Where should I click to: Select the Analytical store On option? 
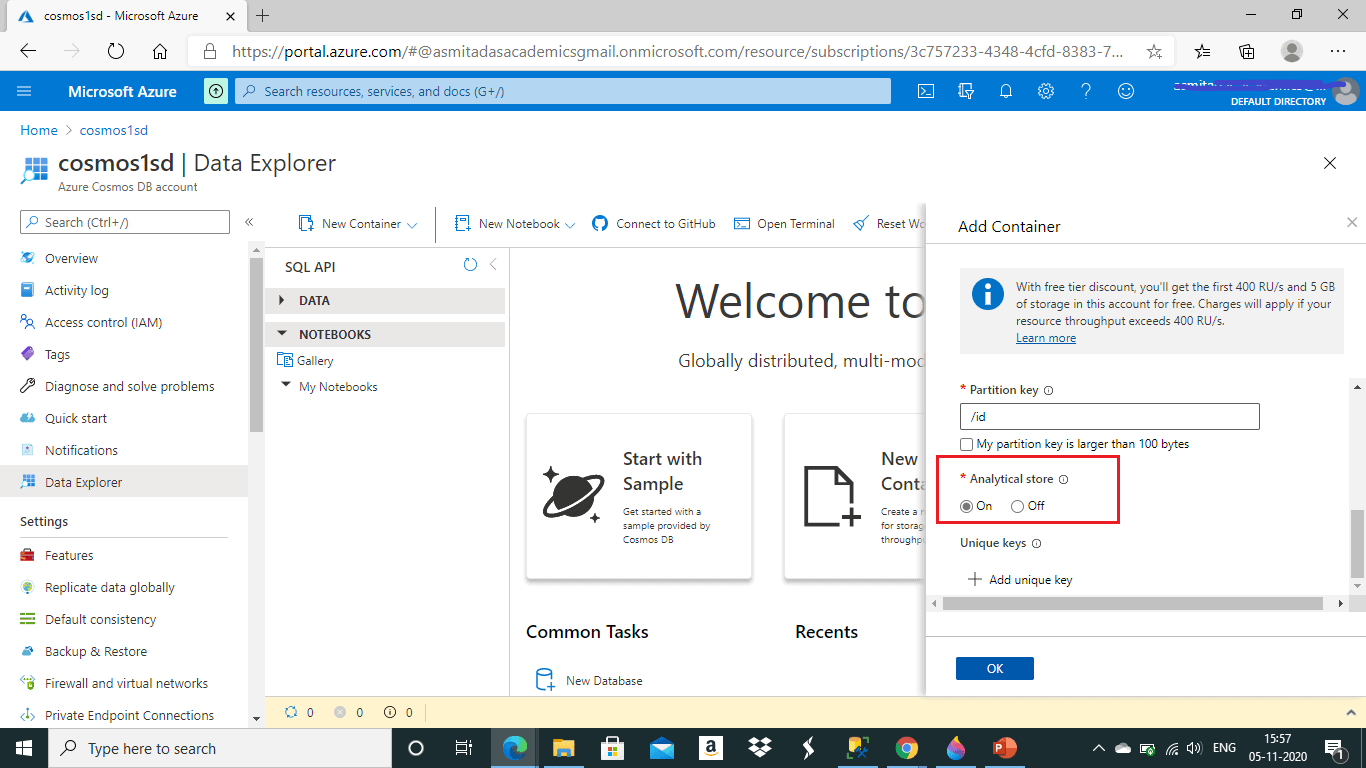(x=966, y=506)
